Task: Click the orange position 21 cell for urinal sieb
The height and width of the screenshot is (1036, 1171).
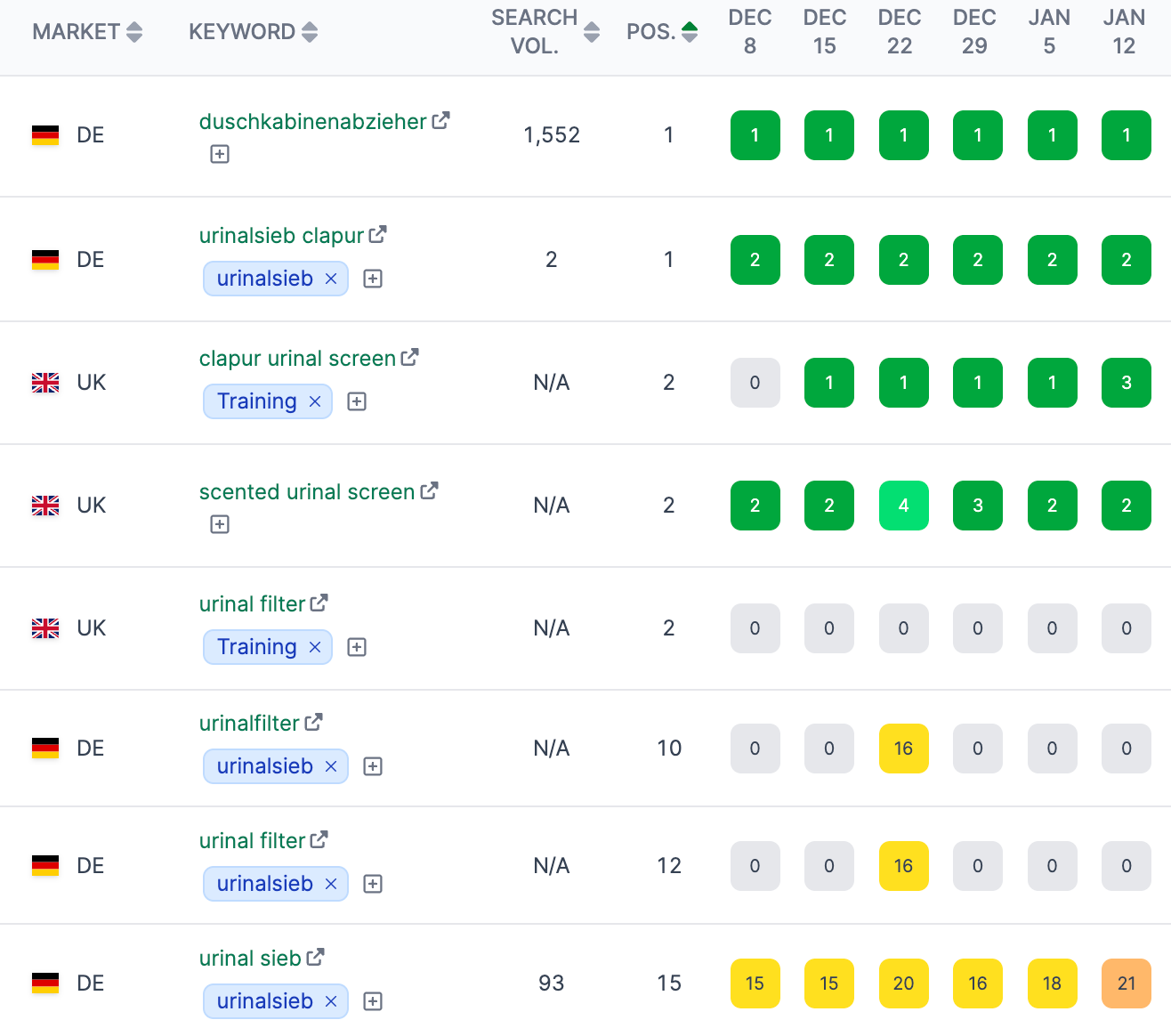Action: 1126,983
